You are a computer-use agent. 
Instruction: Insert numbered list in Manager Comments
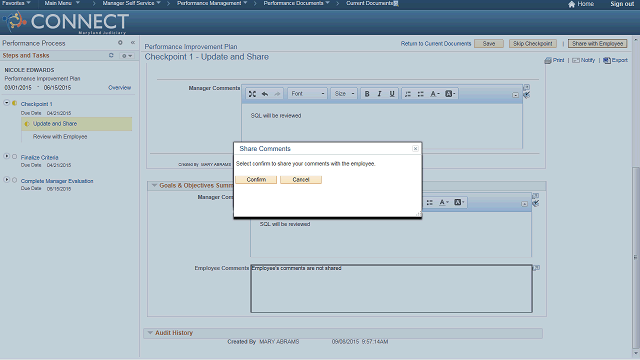[408, 94]
